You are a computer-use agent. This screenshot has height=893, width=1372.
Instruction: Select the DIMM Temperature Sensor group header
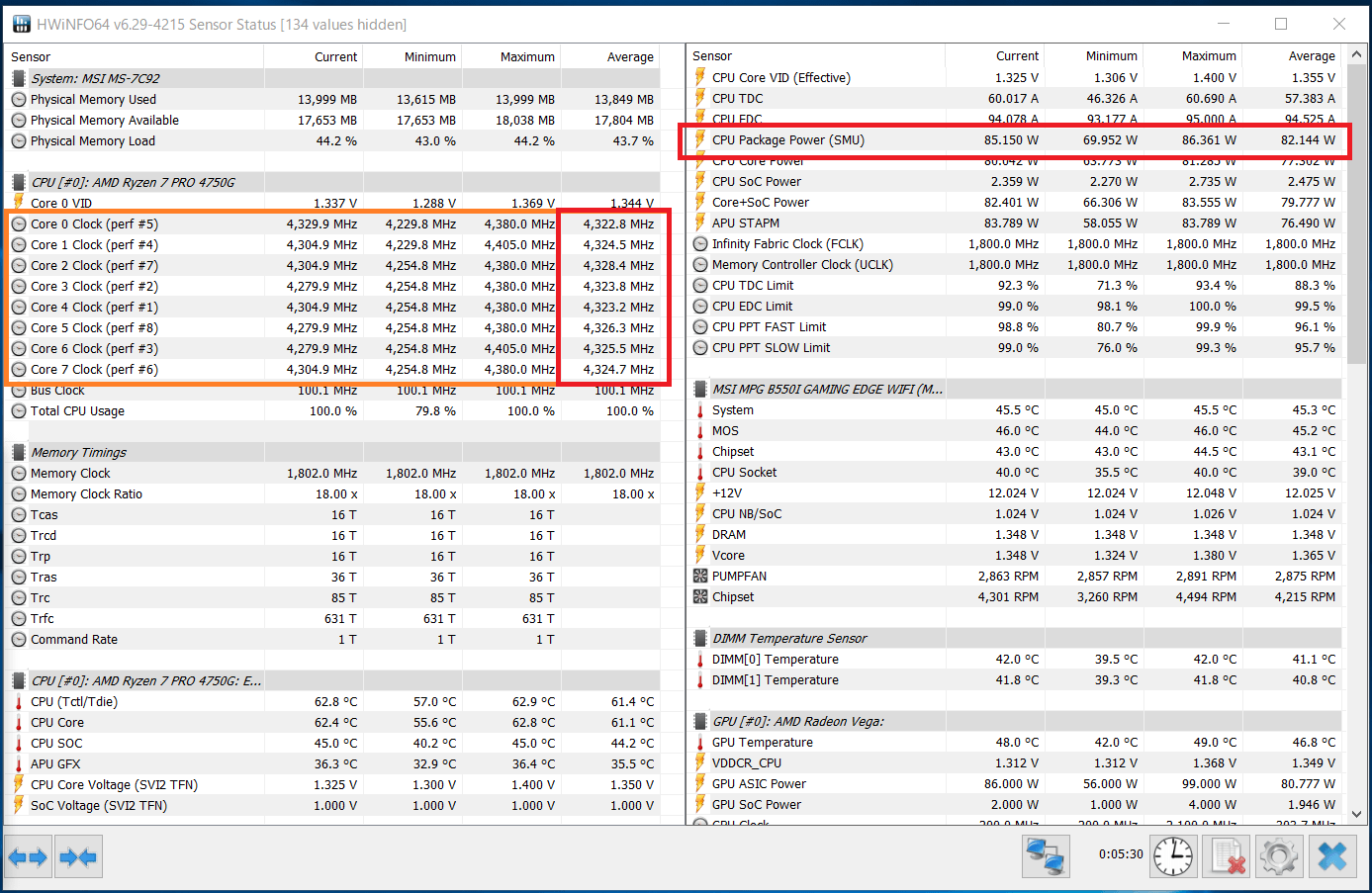click(1015, 638)
